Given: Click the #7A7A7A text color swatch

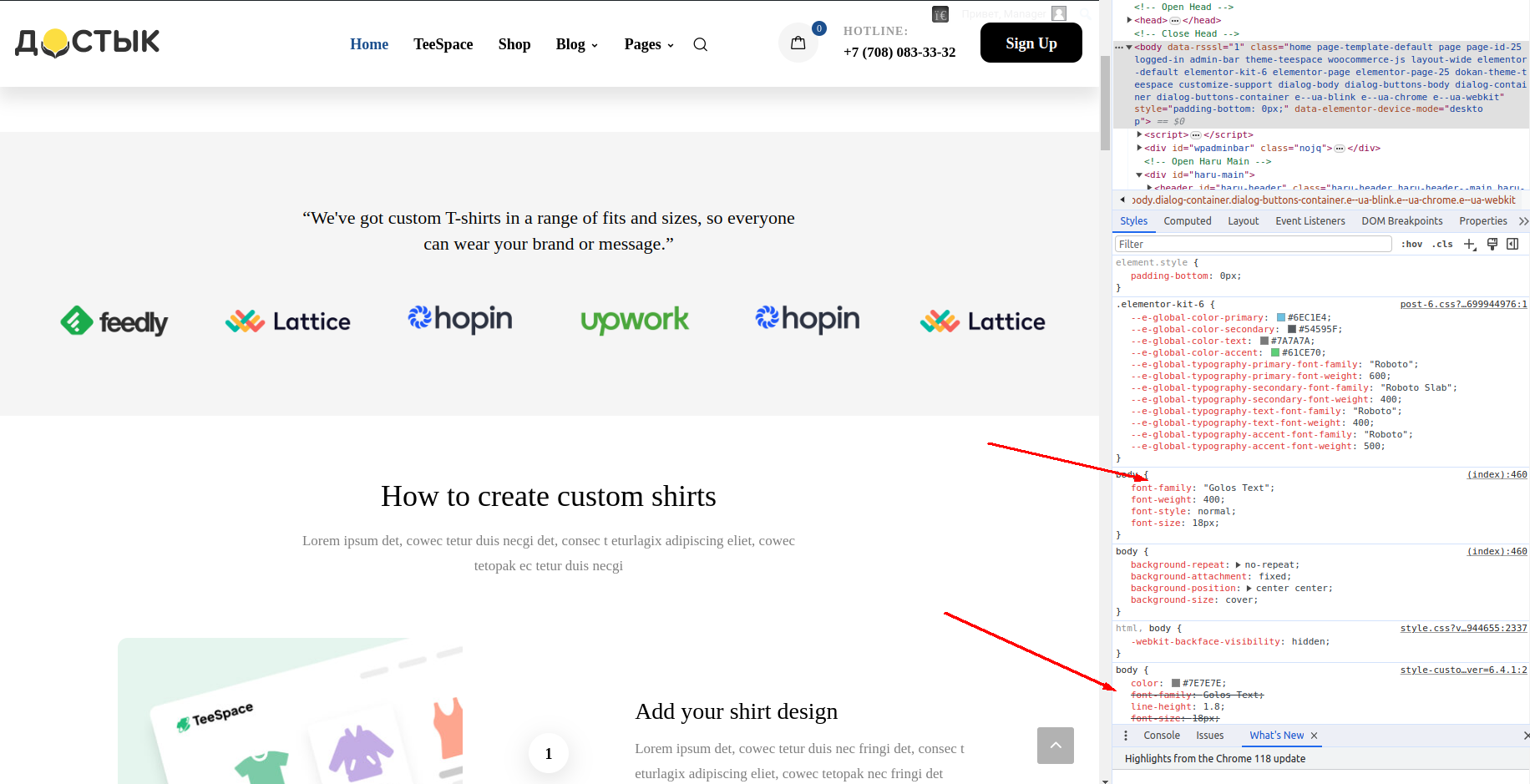Looking at the screenshot, I should pos(1264,341).
